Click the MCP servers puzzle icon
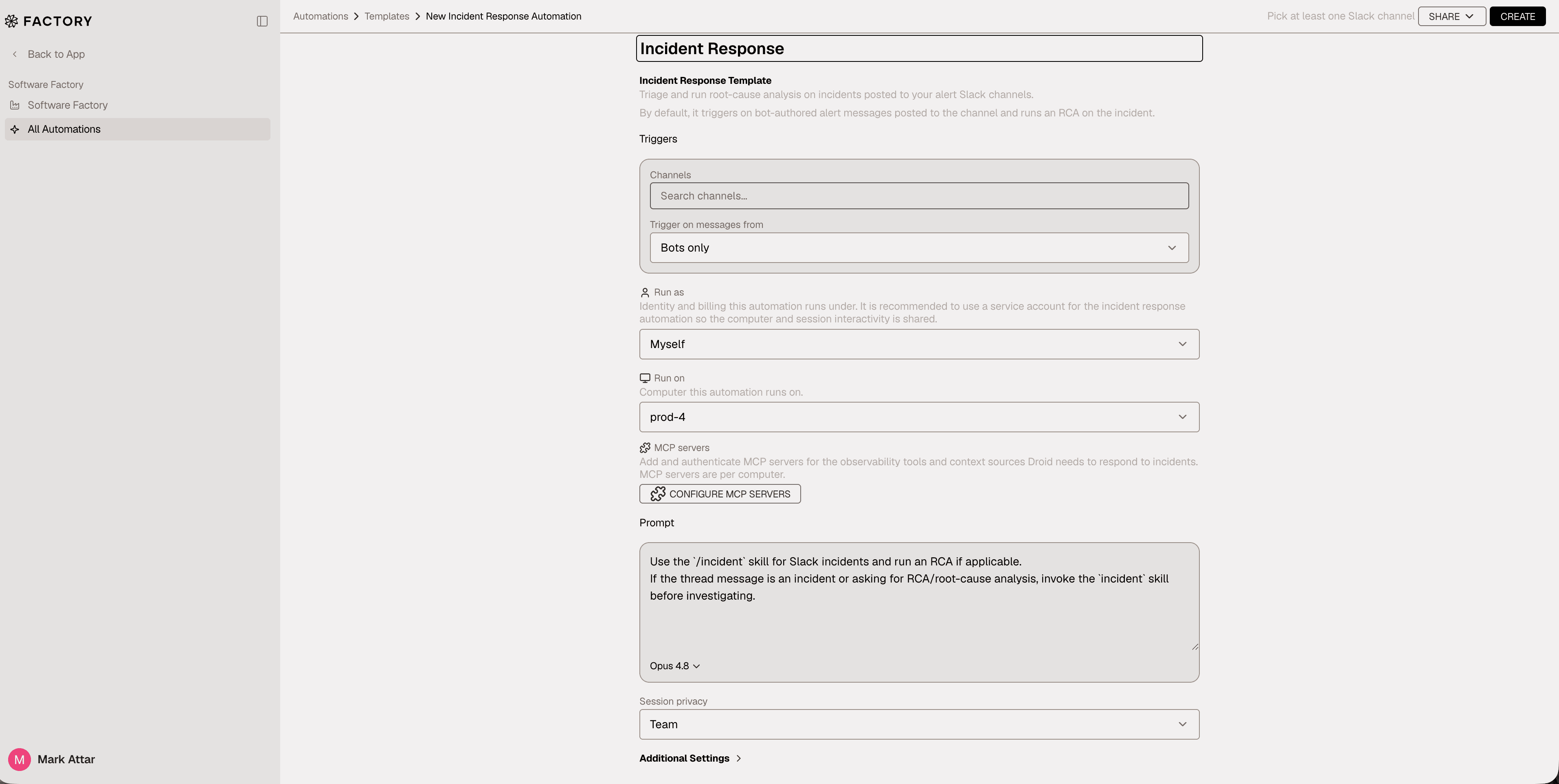This screenshot has height=784, width=1559. 645,448
